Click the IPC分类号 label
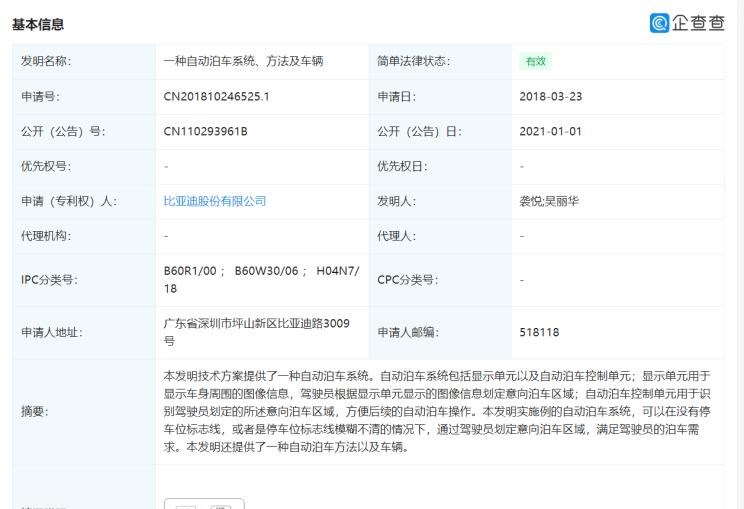744x509 pixels. pyautogui.click(x=49, y=280)
